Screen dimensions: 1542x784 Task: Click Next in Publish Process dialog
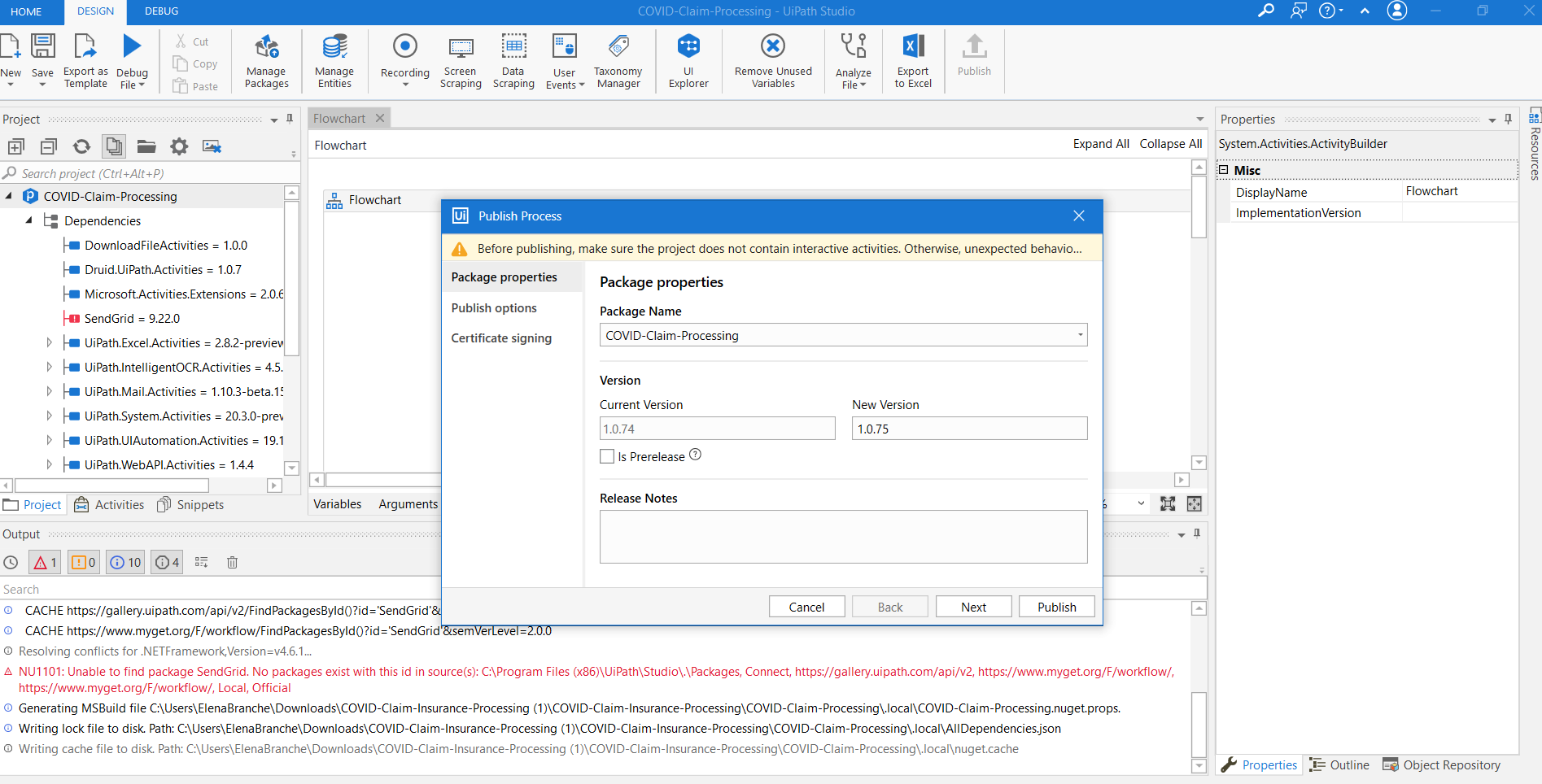[x=973, y=607]
